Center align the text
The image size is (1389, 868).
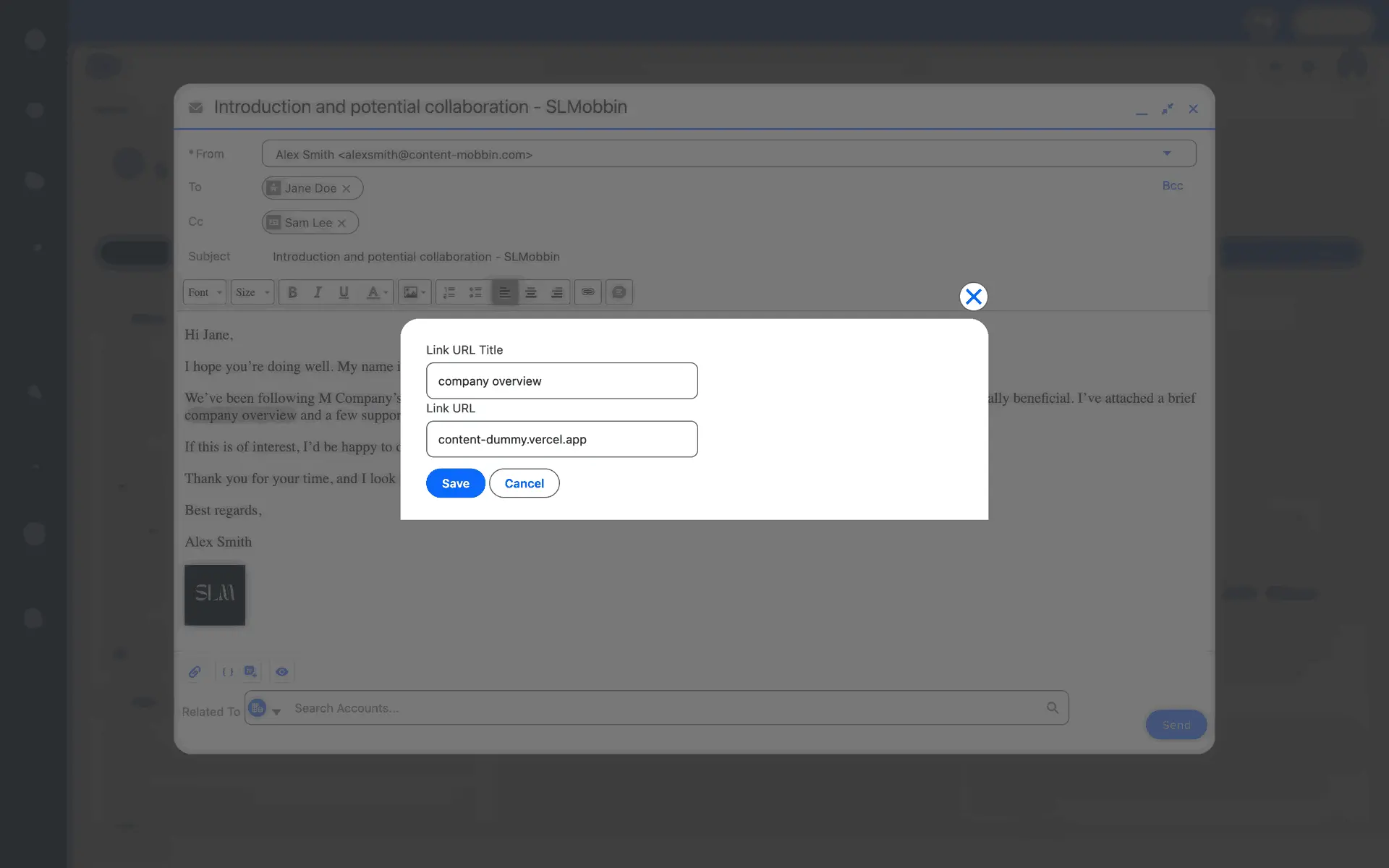click(x=530, y=292)
